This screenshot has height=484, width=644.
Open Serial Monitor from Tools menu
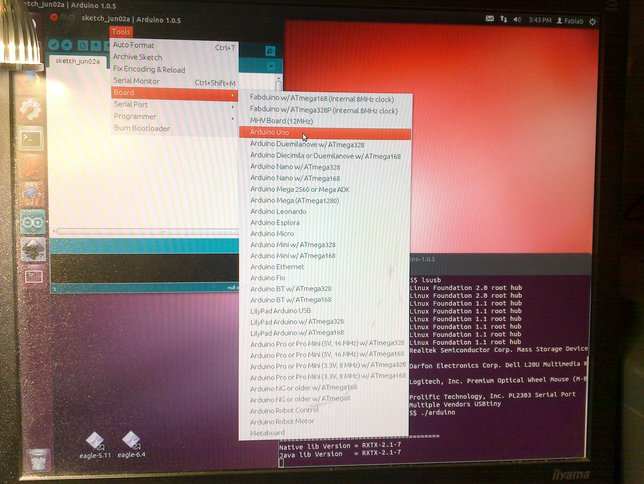[x=174, y=81]
